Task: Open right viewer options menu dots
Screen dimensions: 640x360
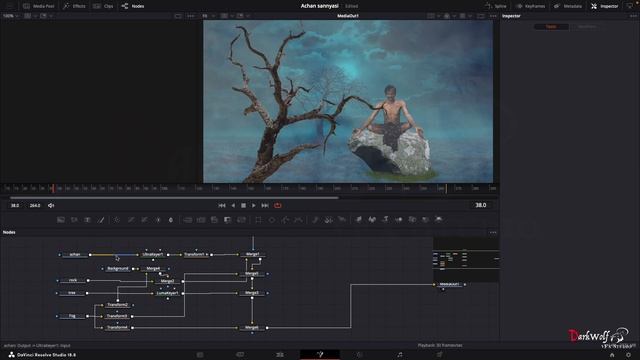Action: [493, 16]
